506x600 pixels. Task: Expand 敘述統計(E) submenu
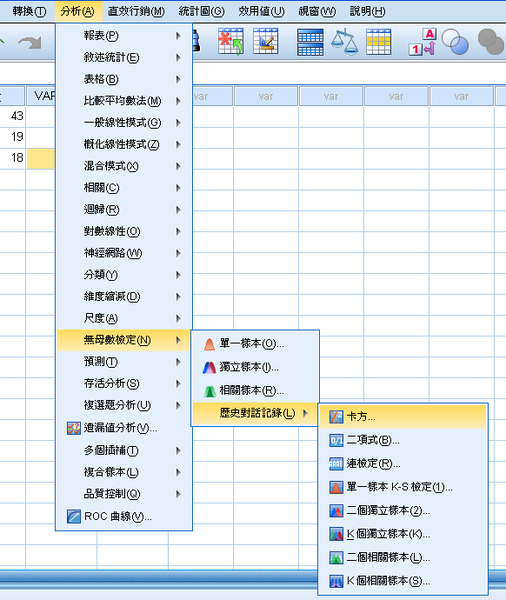124,58
